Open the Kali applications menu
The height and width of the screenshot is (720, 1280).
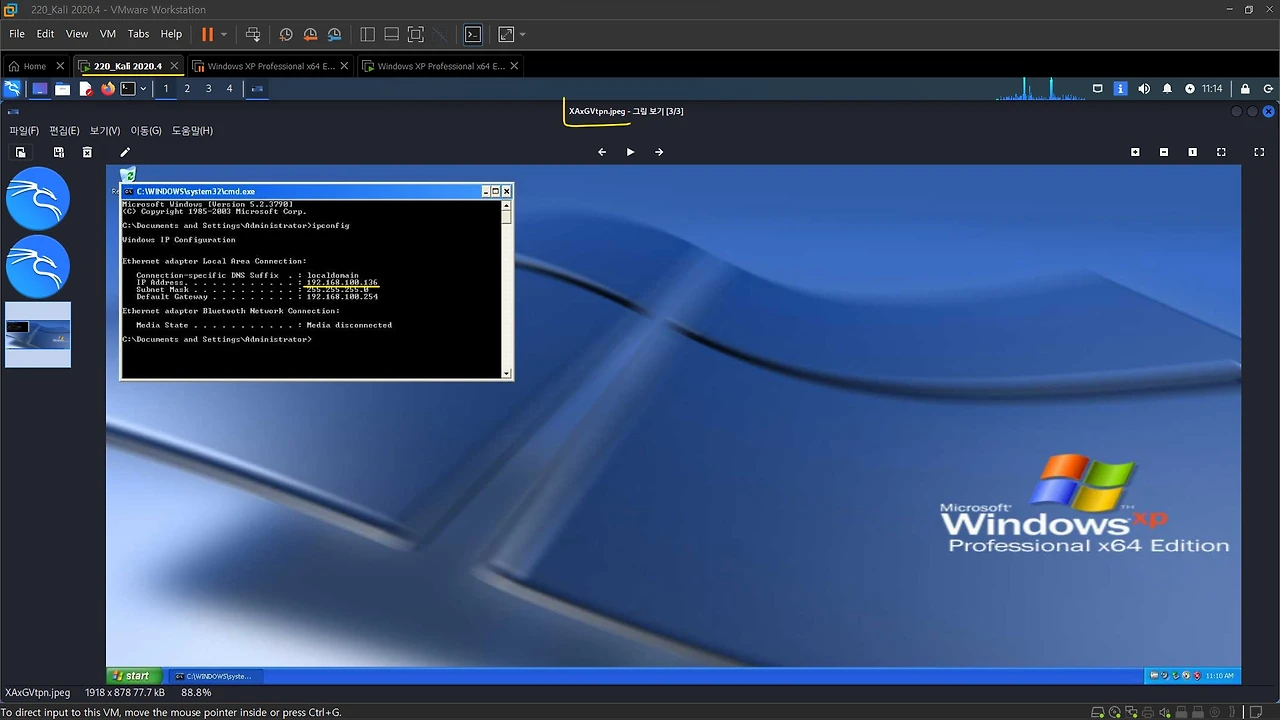pos(12,88)
